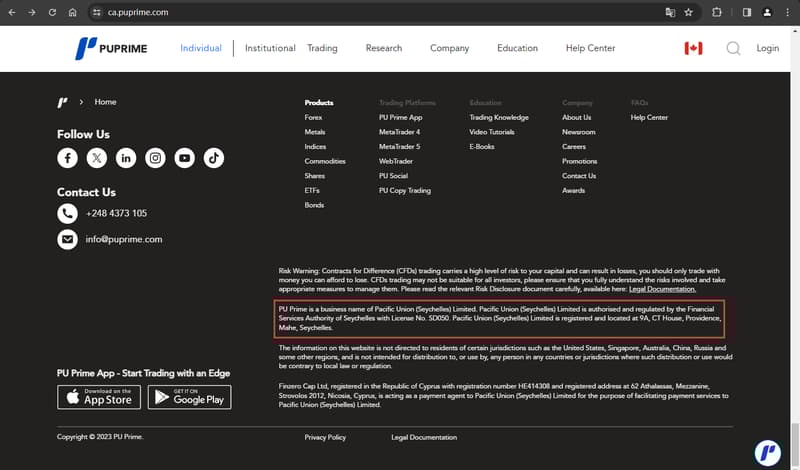This screenshot has height=470, width=800.
Task: Open the Company menu
Action: [449, 48]
